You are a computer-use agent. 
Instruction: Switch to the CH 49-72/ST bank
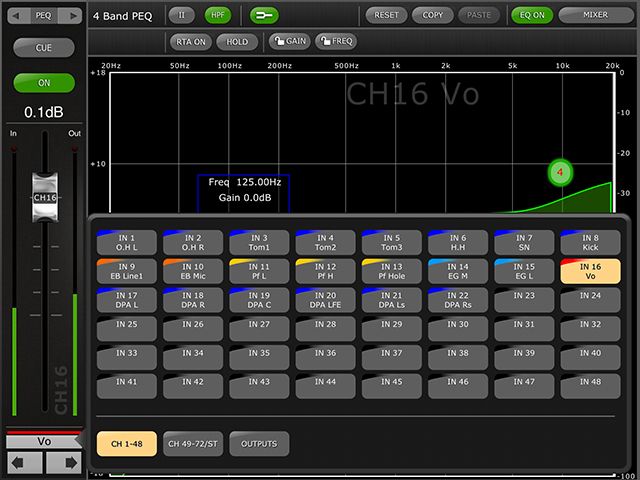[192, 444]
